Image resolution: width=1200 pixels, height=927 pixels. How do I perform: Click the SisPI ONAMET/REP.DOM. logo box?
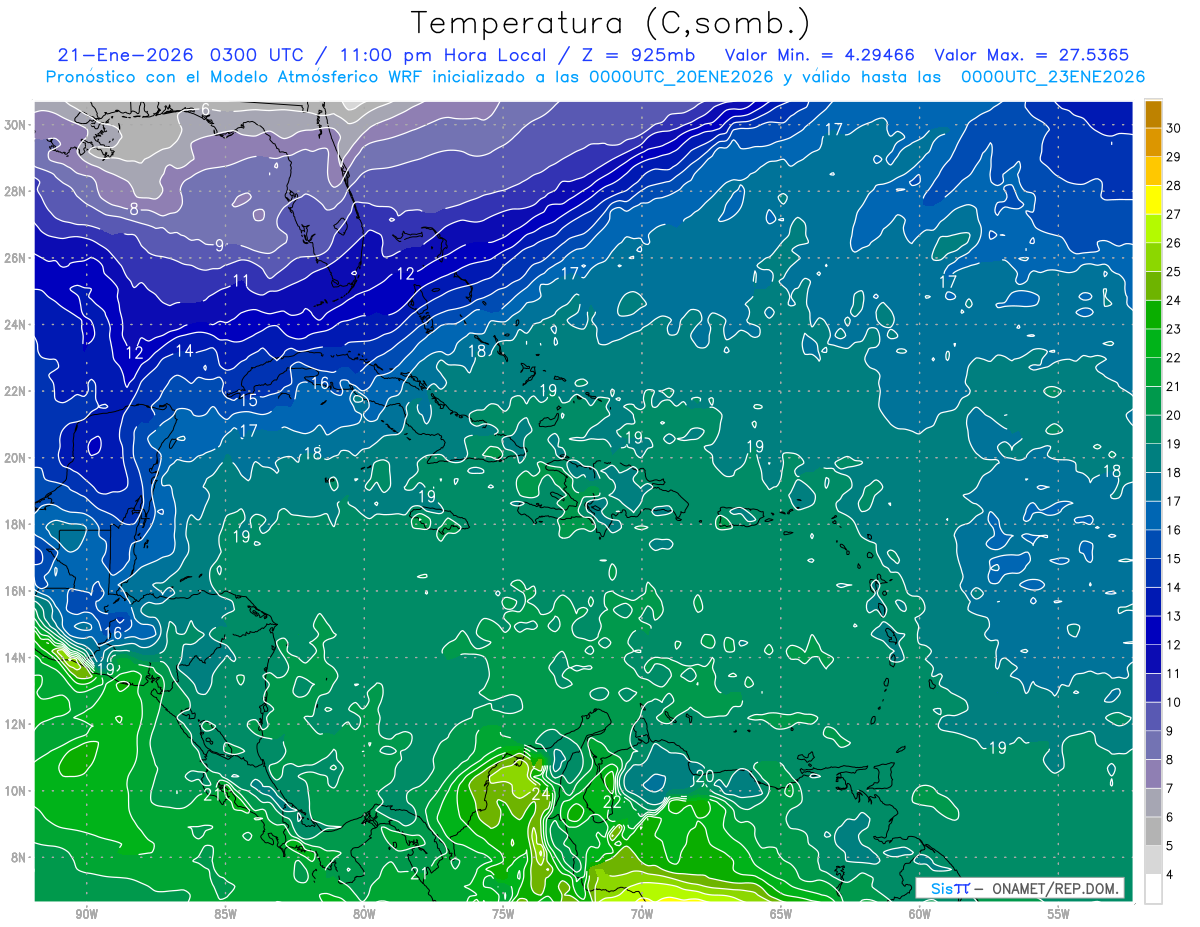tap(1021, 888)
